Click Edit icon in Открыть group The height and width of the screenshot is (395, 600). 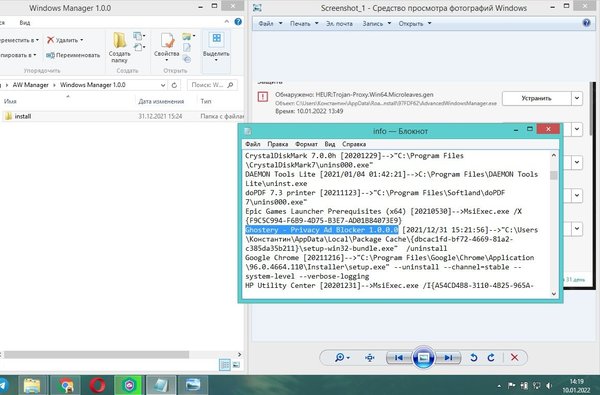point(187,47)
